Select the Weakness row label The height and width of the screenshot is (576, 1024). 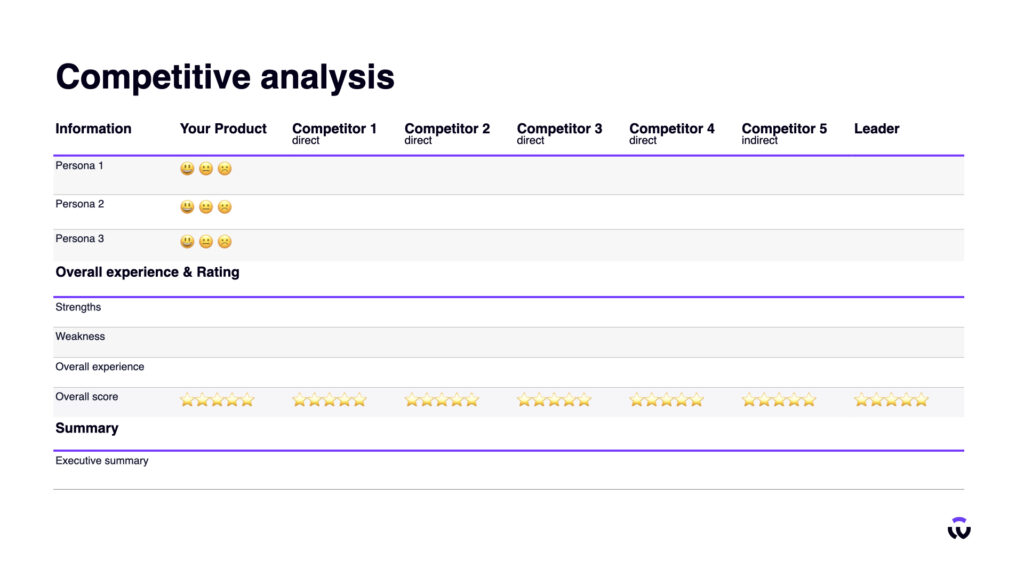[80, 336]
